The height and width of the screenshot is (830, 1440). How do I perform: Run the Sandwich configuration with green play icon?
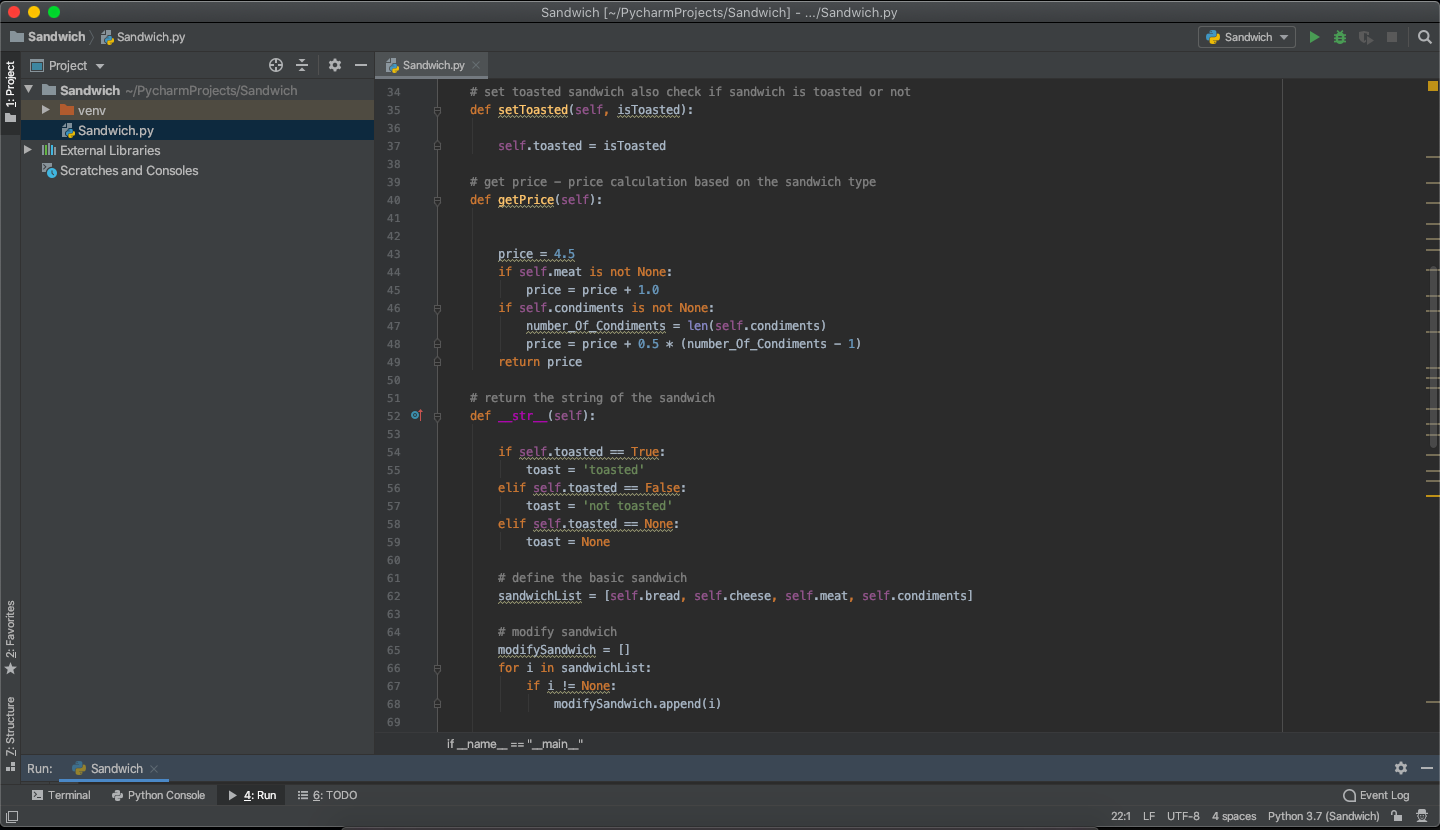click(1314, 37)
